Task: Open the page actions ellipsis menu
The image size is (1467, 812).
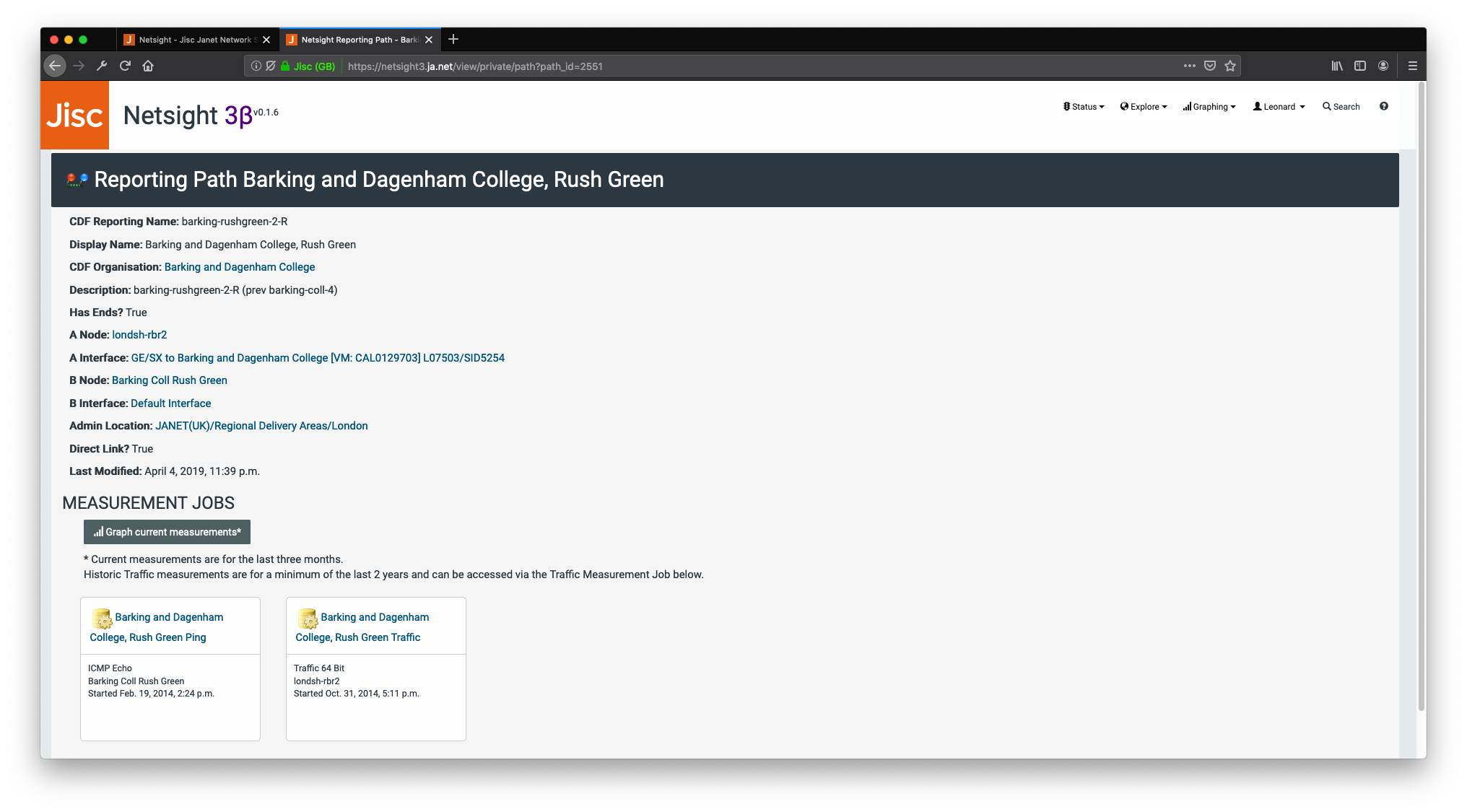Action: tap(1190, 66)
